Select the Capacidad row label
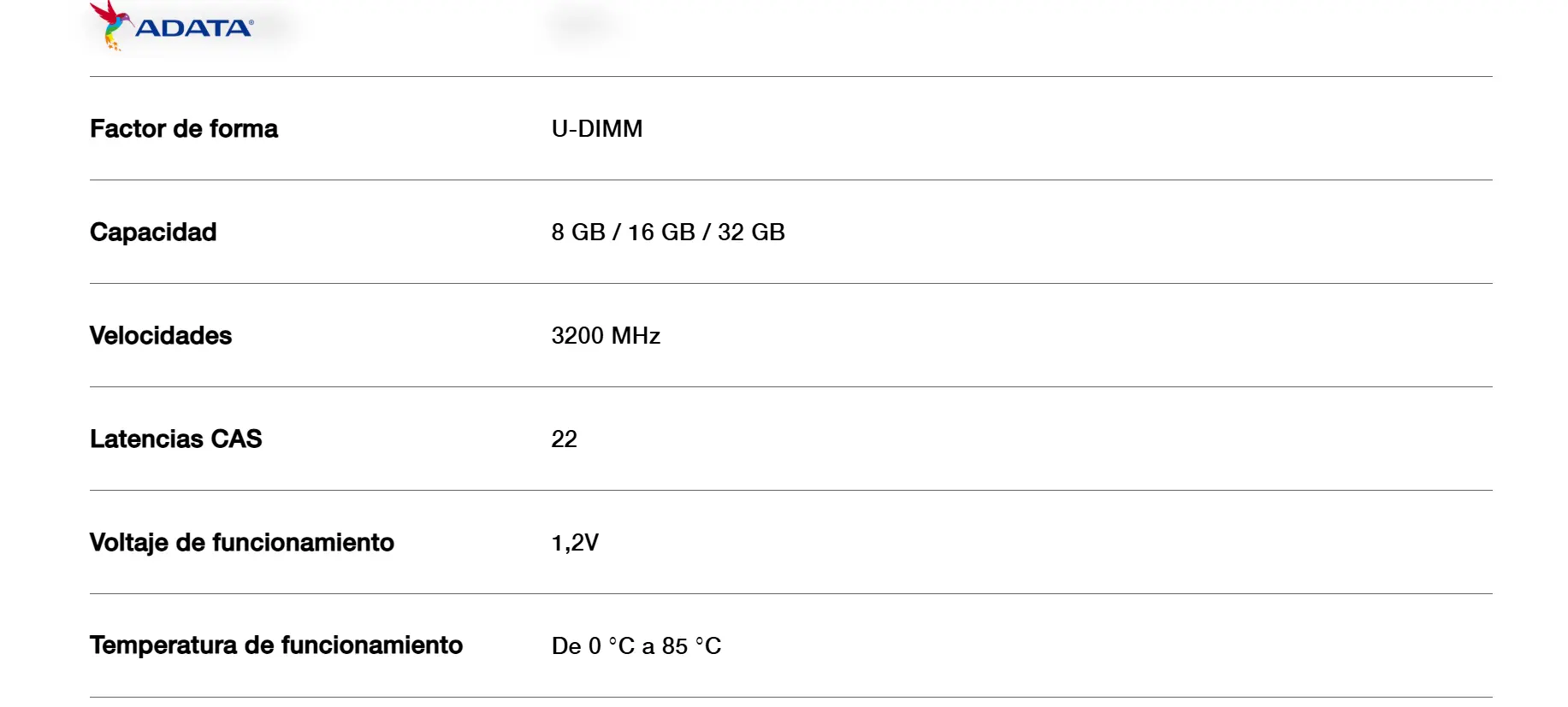1568x707 pixels. pyautogui.click(x=153, y=233)
